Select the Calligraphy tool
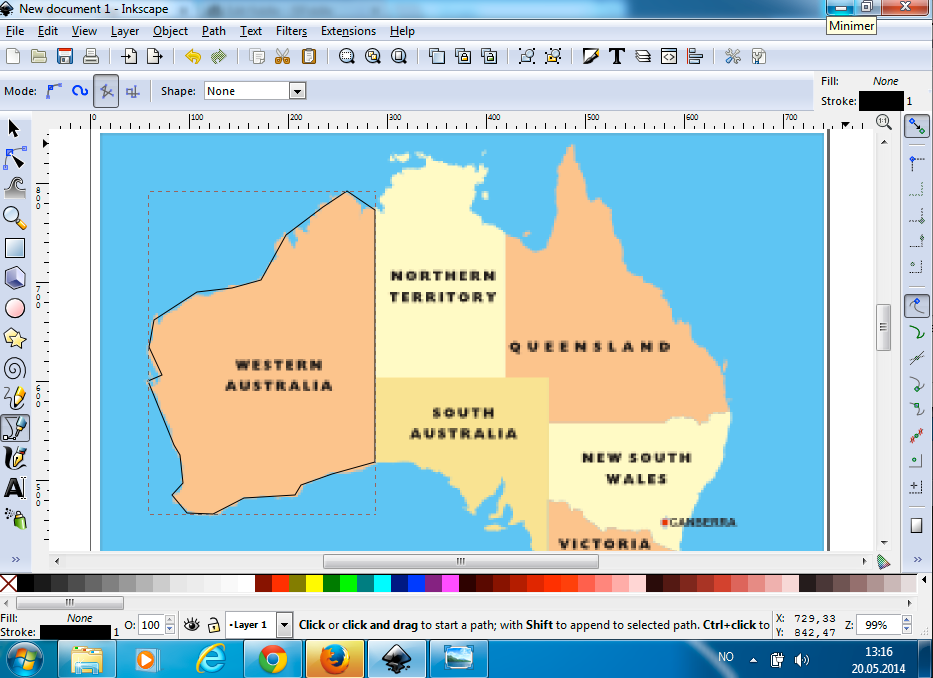 pos(14,458)
